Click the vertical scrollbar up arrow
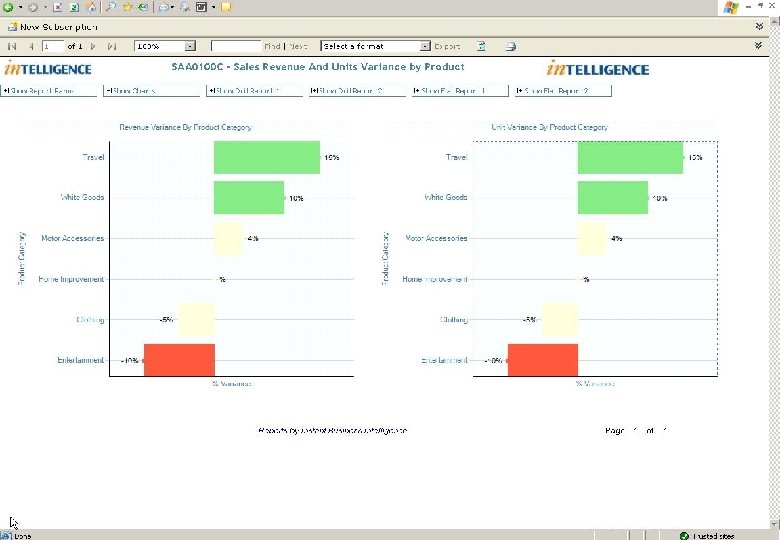The height and width of the screenshot is (540, 780). [775, 20]
